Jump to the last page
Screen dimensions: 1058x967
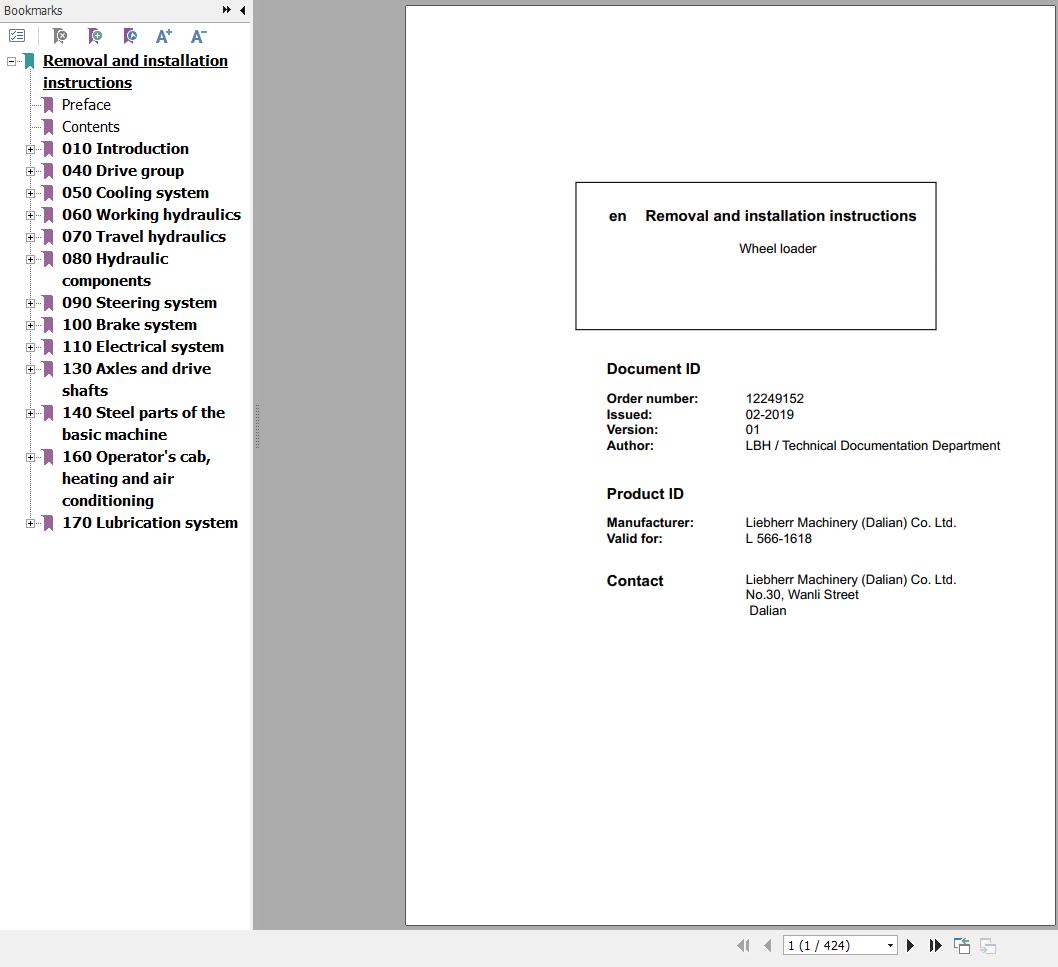[935, 945]
